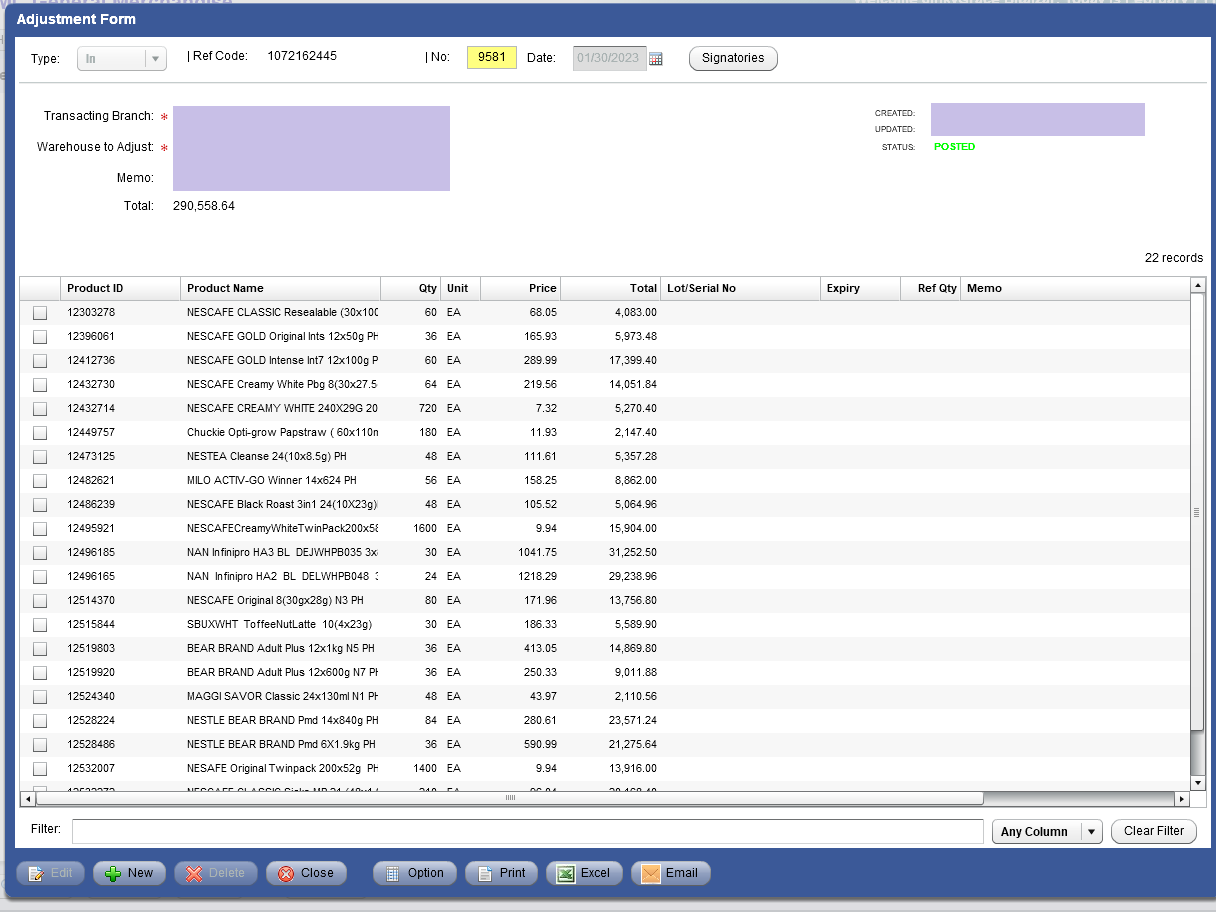The image size is (1216, 912).
Task: Tick checkbox for product 12303278
Action: coord(40,313)
